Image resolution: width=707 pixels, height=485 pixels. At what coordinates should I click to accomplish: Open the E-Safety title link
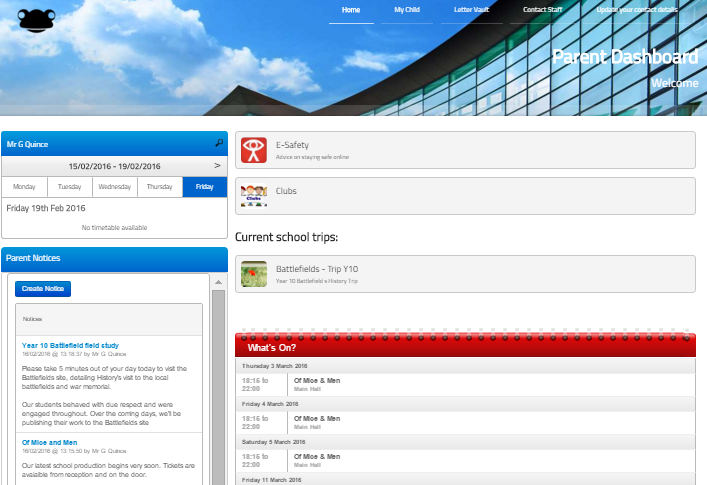[x=292, y=145]
